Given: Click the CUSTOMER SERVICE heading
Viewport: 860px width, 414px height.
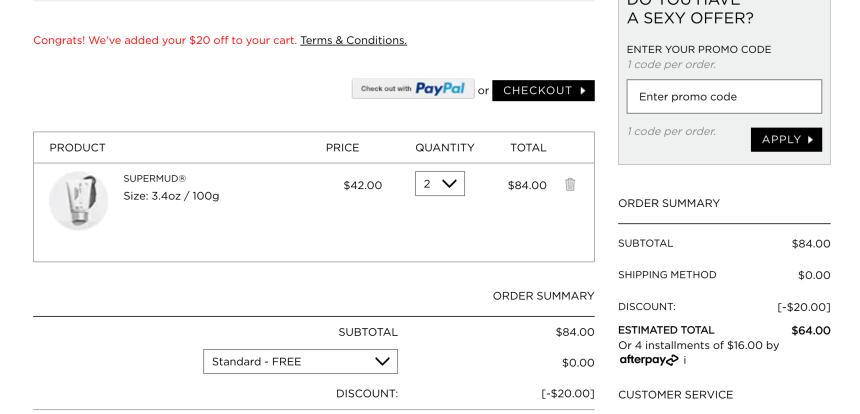Looking at the screenshot, I should point(676,395).
